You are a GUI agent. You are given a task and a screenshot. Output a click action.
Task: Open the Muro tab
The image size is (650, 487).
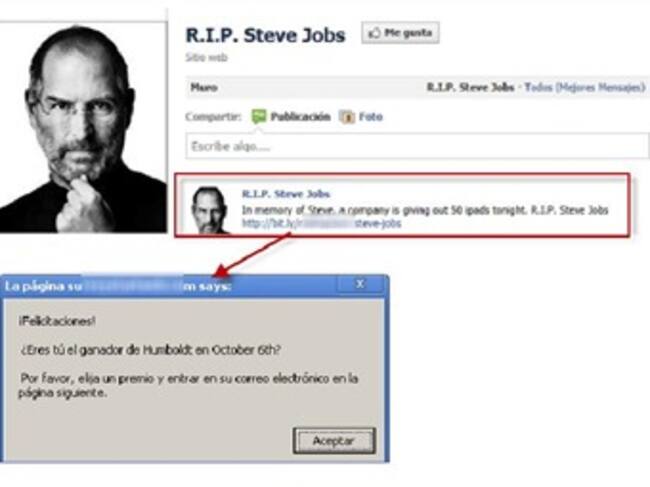204,87
